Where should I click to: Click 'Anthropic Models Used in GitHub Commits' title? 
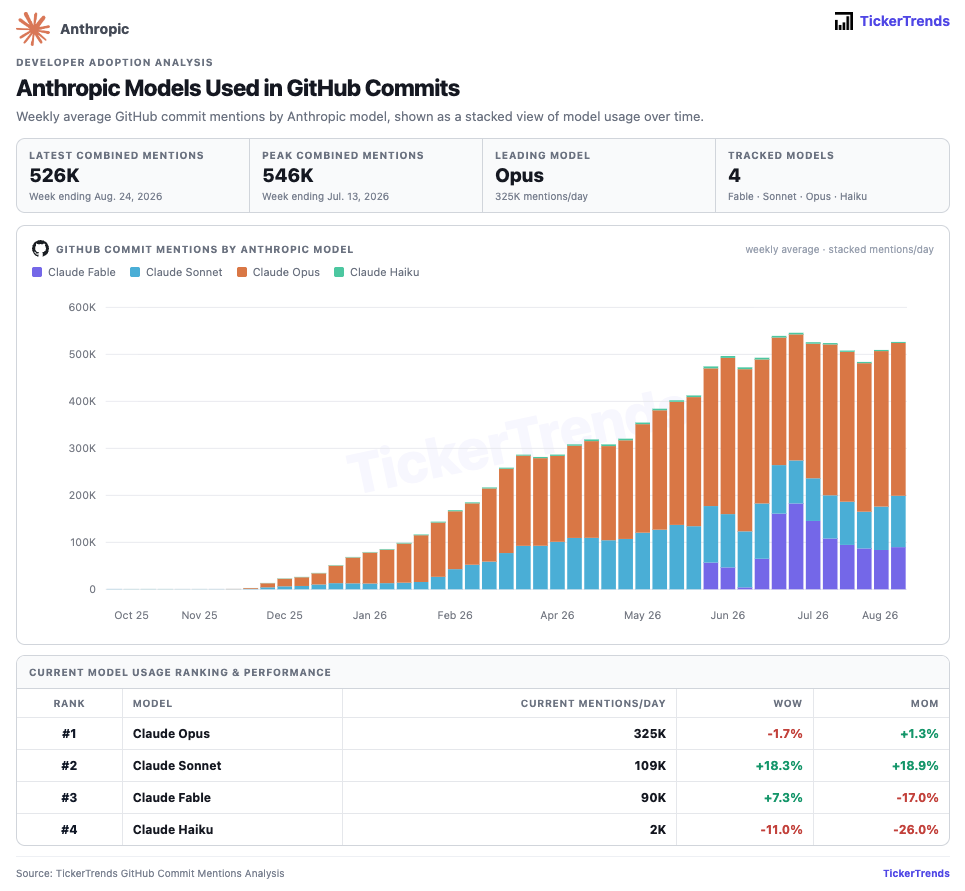coord(238,88)
